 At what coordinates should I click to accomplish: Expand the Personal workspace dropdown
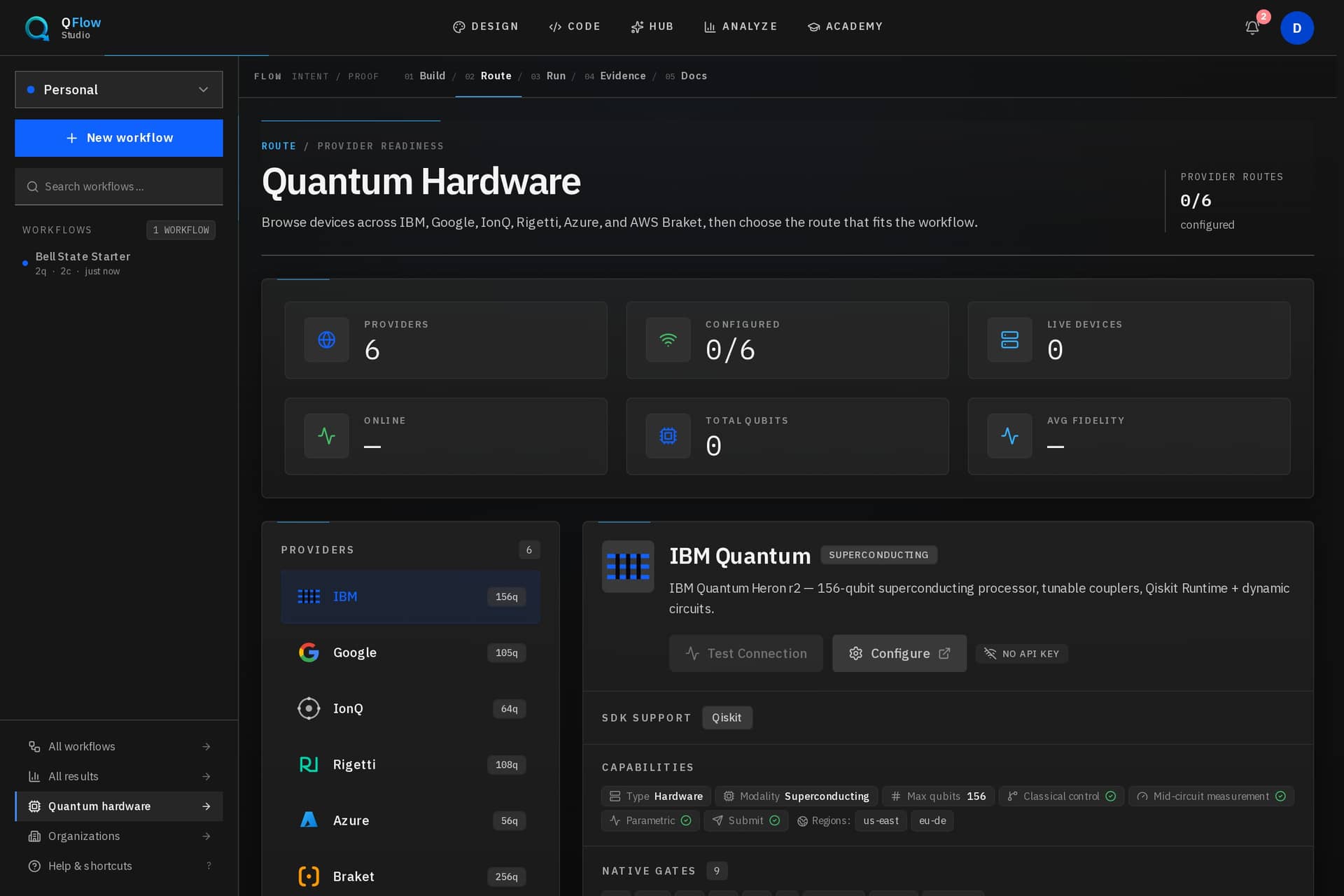coord(119,90)
